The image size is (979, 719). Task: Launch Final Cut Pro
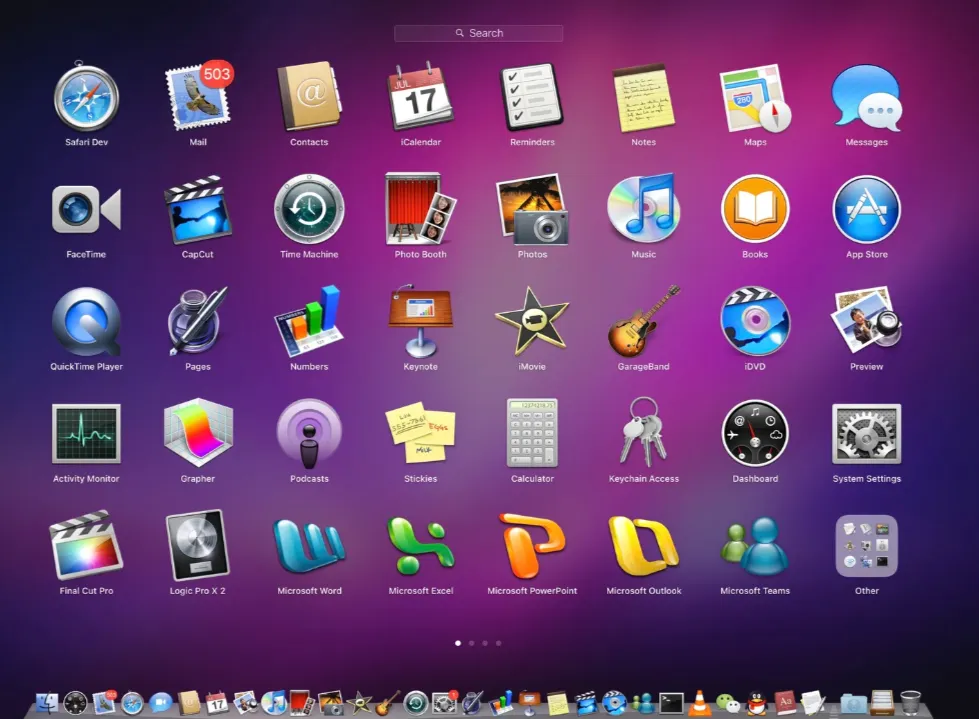(x=86, y=545)
